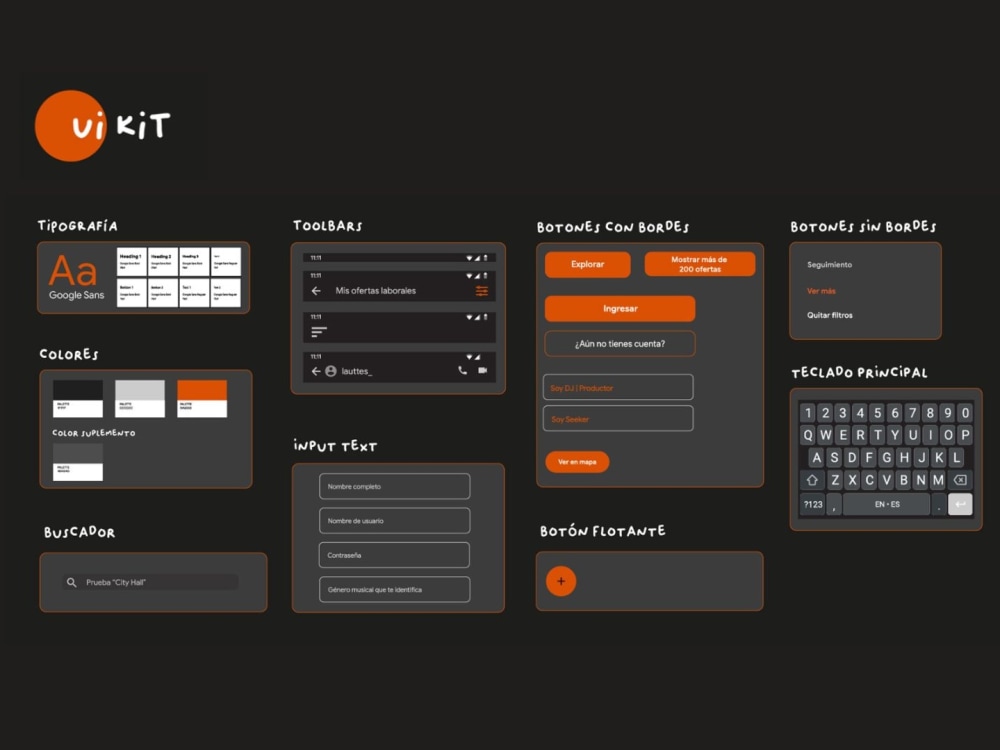Select Soy DJ | Productor option
Image resolution: width=1000 pixels, height=750 pixels.
(618, 387)
